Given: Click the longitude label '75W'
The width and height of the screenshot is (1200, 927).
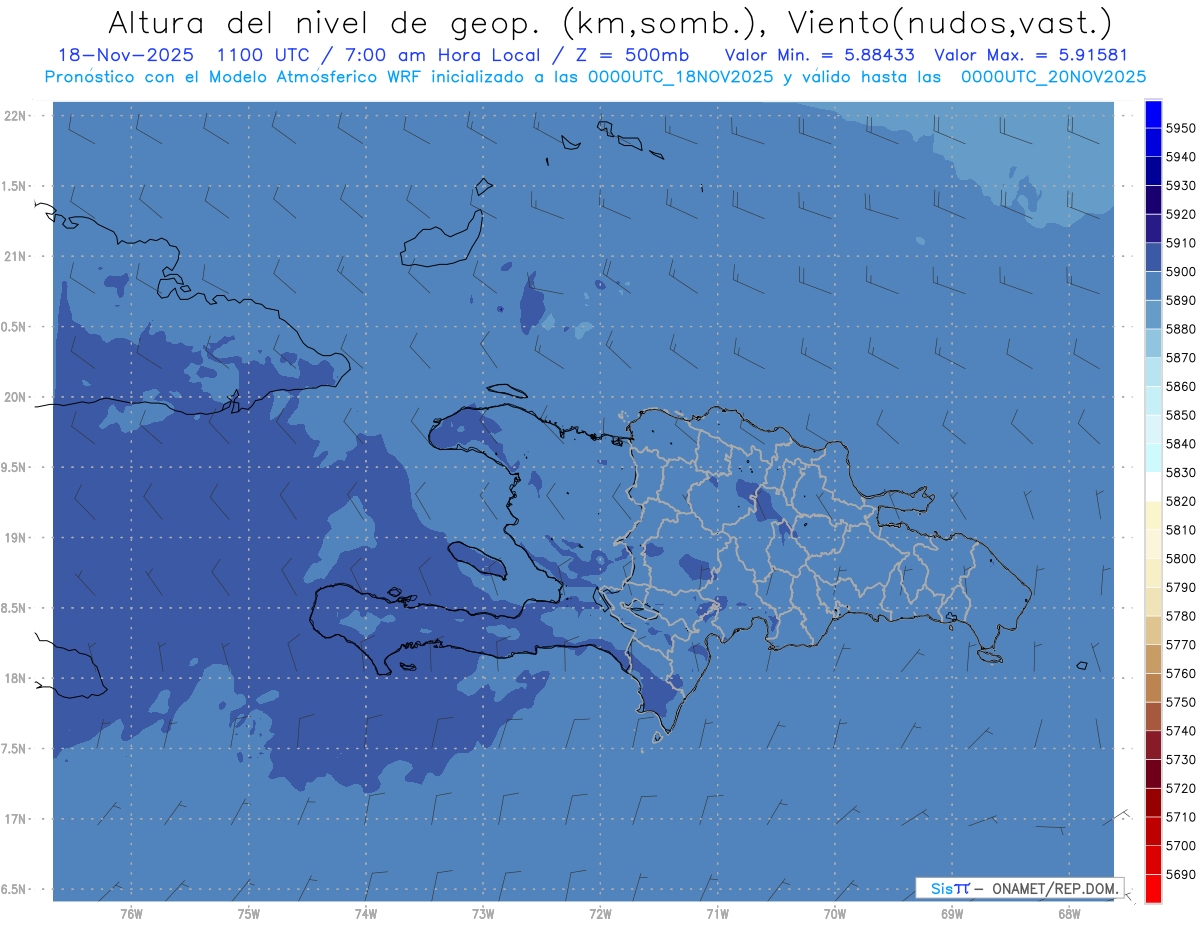Looking at the screenshot, I should (249, 914).
